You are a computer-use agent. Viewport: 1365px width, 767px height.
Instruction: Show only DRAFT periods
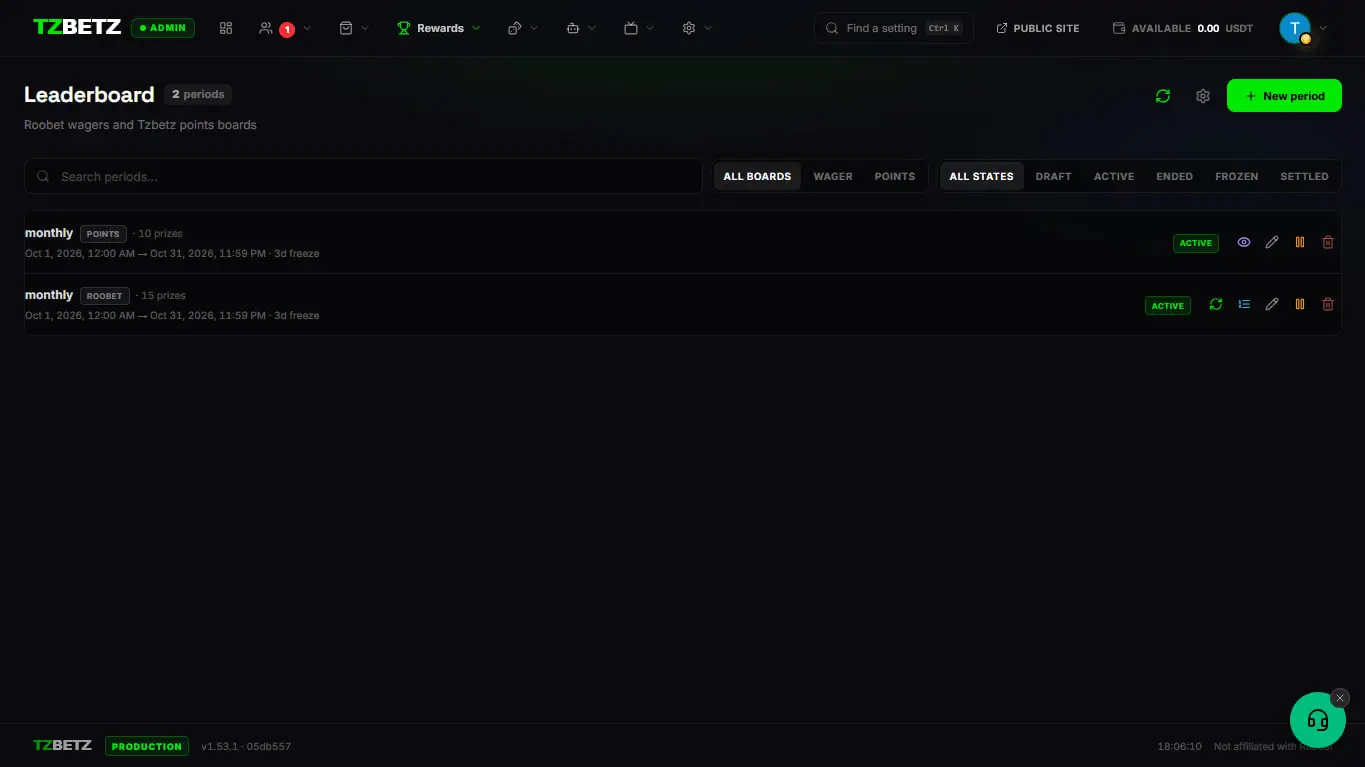(1053, 176)
